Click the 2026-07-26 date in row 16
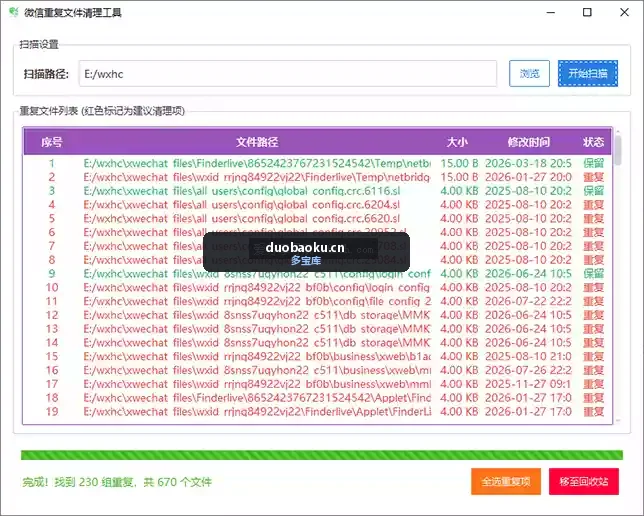The width and height of the screenshot is (644, 516). [528, 370]
